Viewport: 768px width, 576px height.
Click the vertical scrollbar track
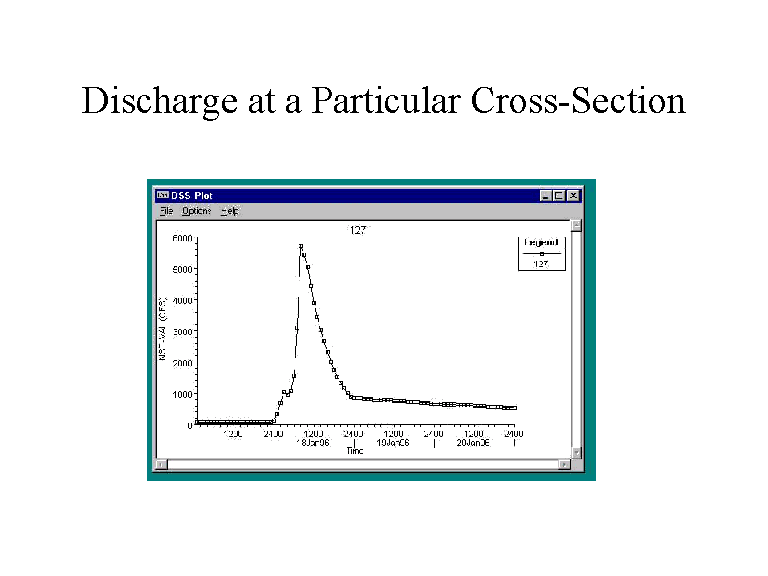(x=576, y=340)
